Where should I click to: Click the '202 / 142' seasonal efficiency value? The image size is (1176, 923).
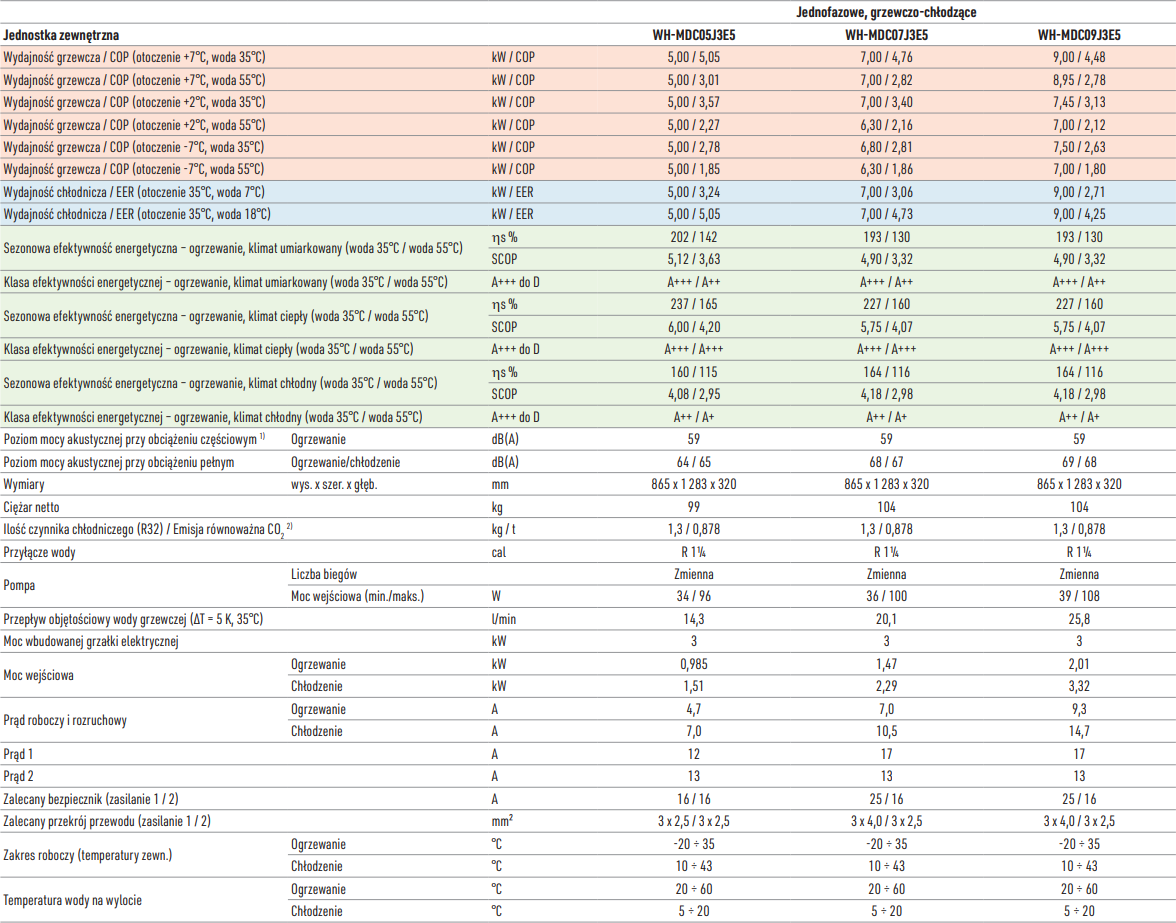click(692, 237)
